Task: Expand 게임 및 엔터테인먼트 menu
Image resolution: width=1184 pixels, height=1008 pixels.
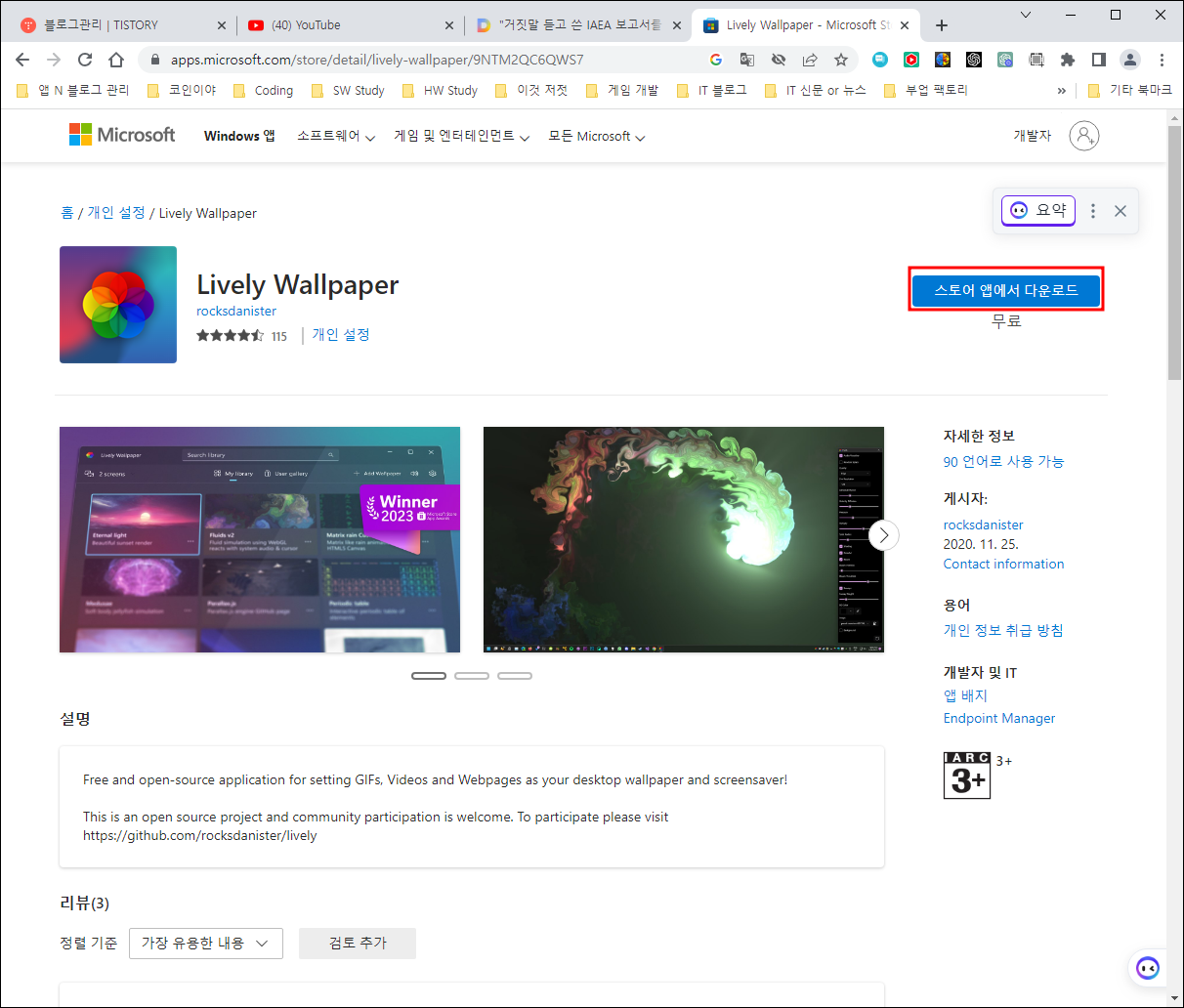Action: click(462, 136)
